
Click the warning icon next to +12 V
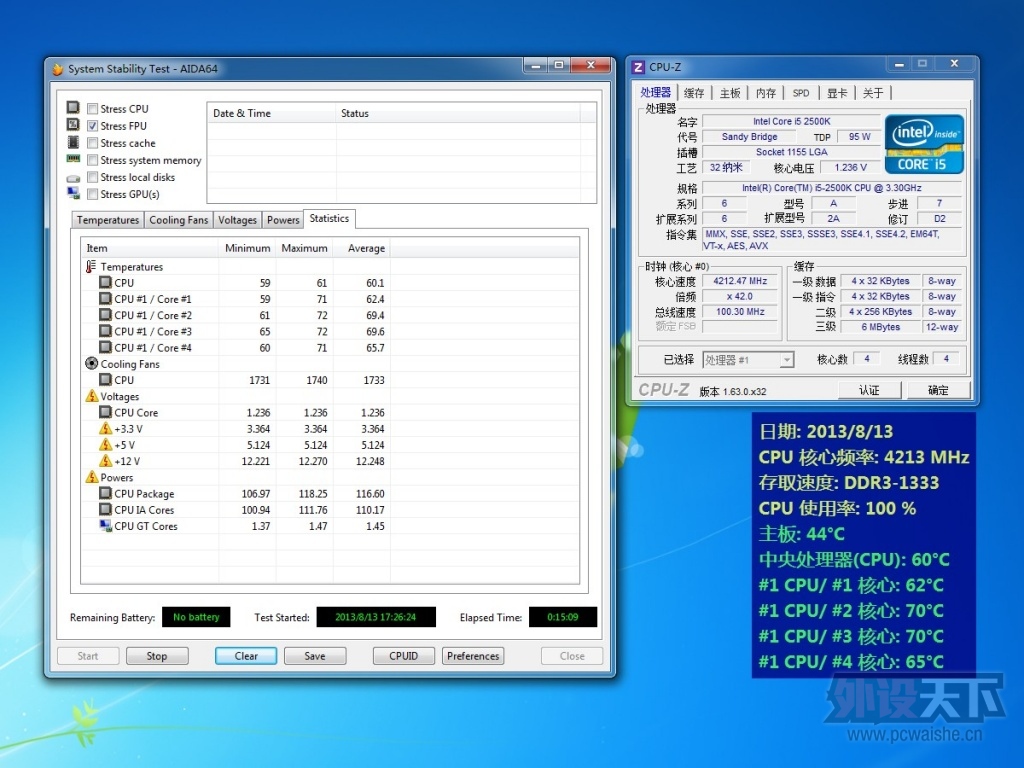click(105, 460)
